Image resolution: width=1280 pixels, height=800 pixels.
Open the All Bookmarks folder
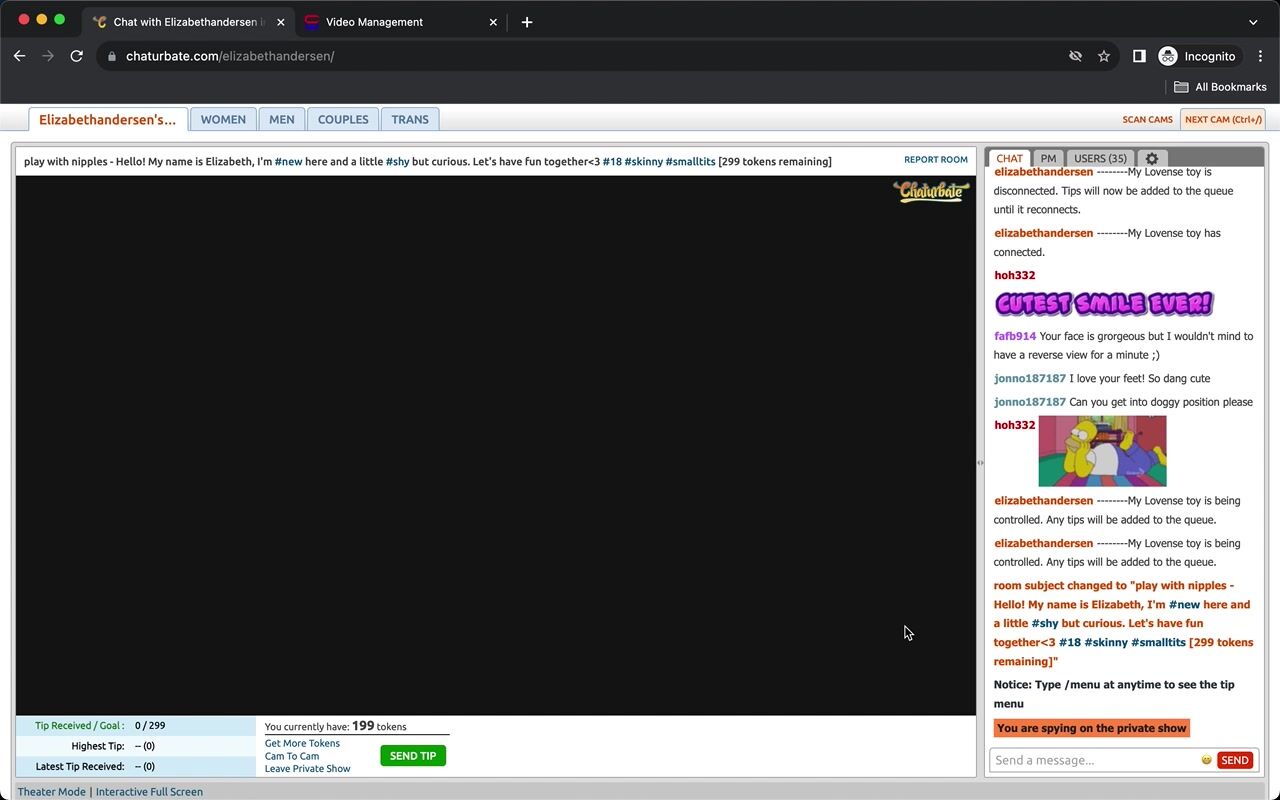1220,87
